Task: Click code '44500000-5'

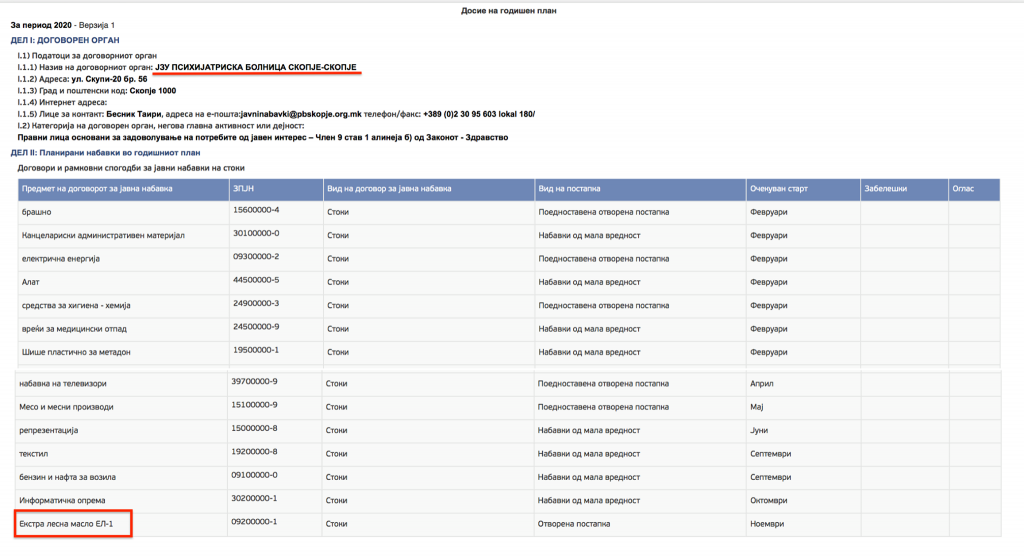Action: pyautogui.click(x=256, y=280)
